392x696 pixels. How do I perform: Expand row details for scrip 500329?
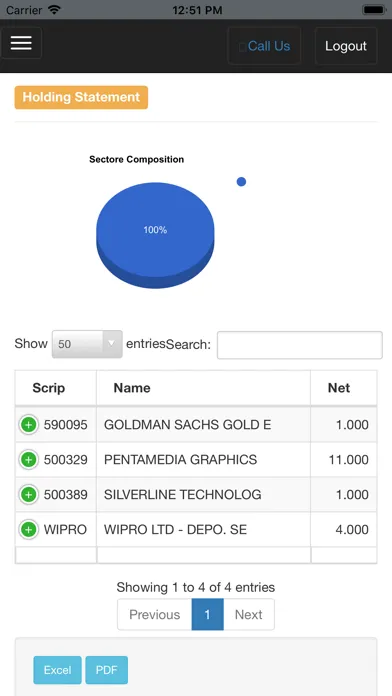tap(28, 459)
